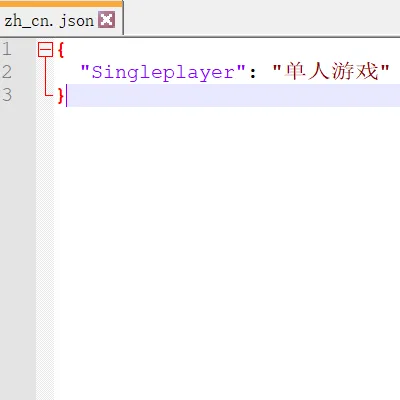Screen dimensions: 400x400
Task: Place the cursor at the opening red brace
Action: pos(60,50)
